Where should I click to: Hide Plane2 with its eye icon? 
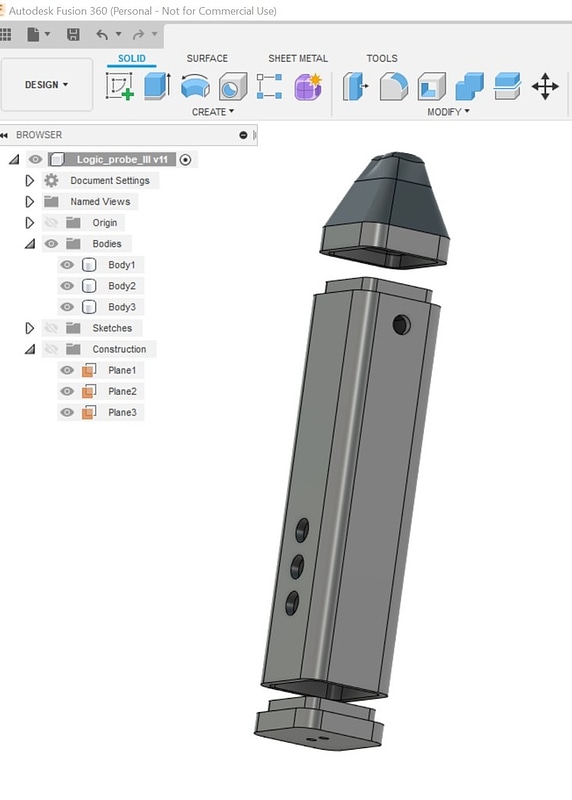tap(67, 391)
